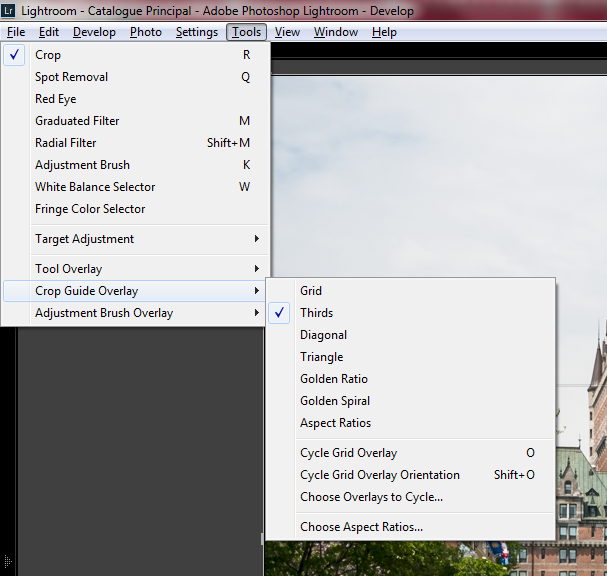Click Cycle Grid Overlay Orientation
This screenshot has height=576, width=607.
[x=411, y=475]
